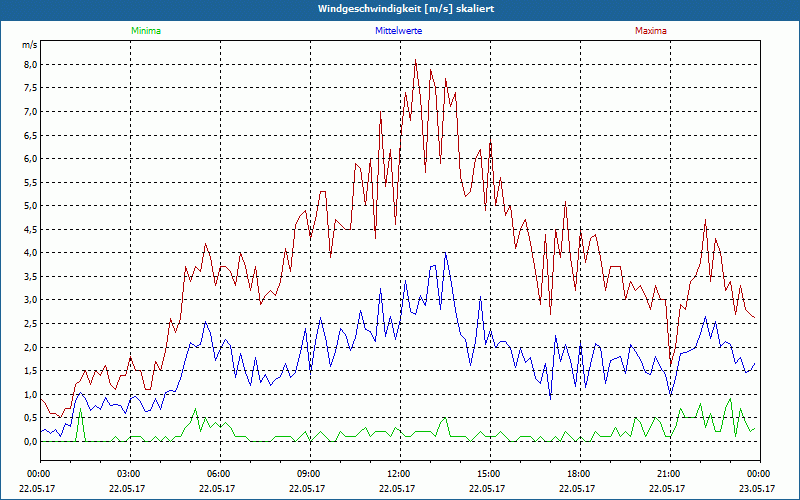Click the 7,5 y-axis value
The height and width of the screenshot is (500, 800).
31,88
